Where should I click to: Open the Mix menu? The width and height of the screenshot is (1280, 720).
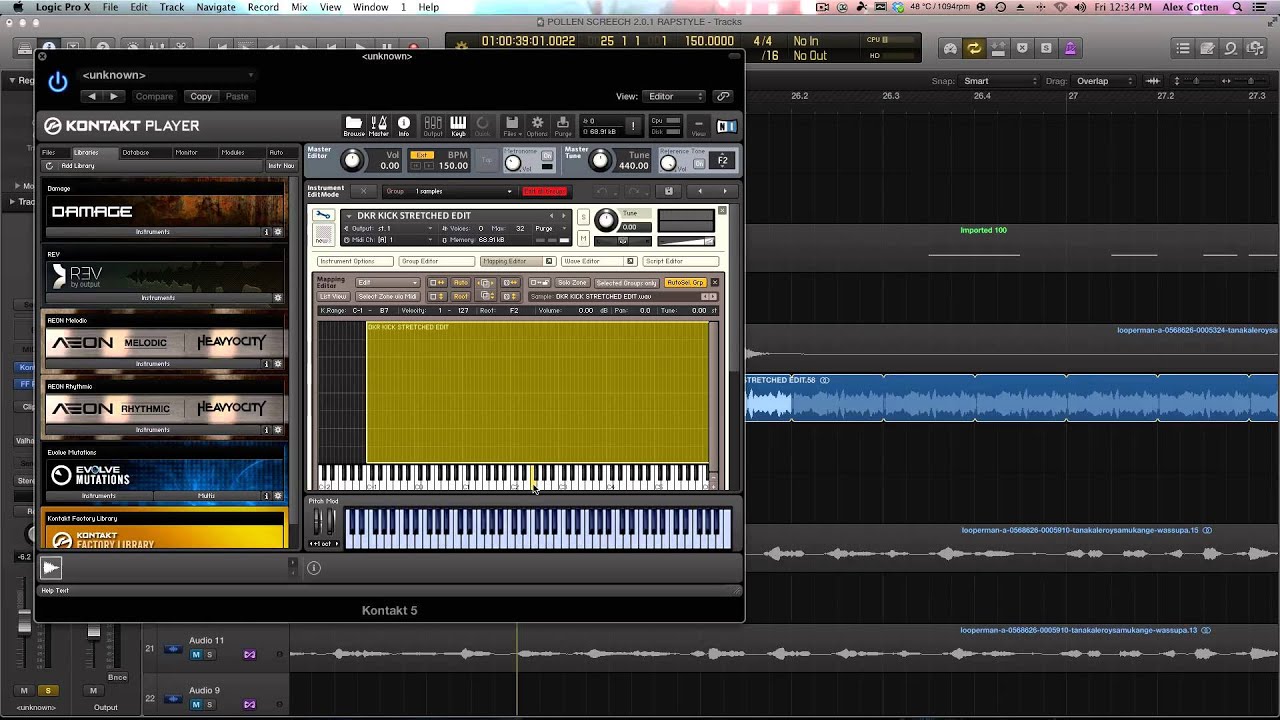[299, 7]
